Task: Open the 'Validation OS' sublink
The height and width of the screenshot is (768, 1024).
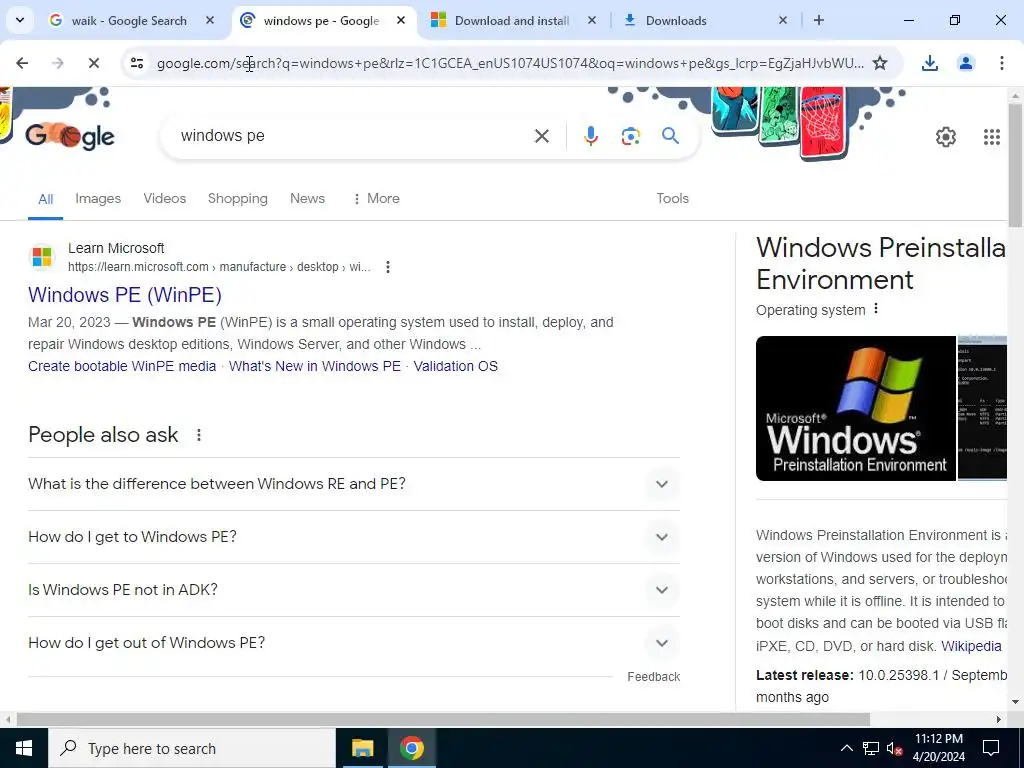Action: click(x=455, y=366)
